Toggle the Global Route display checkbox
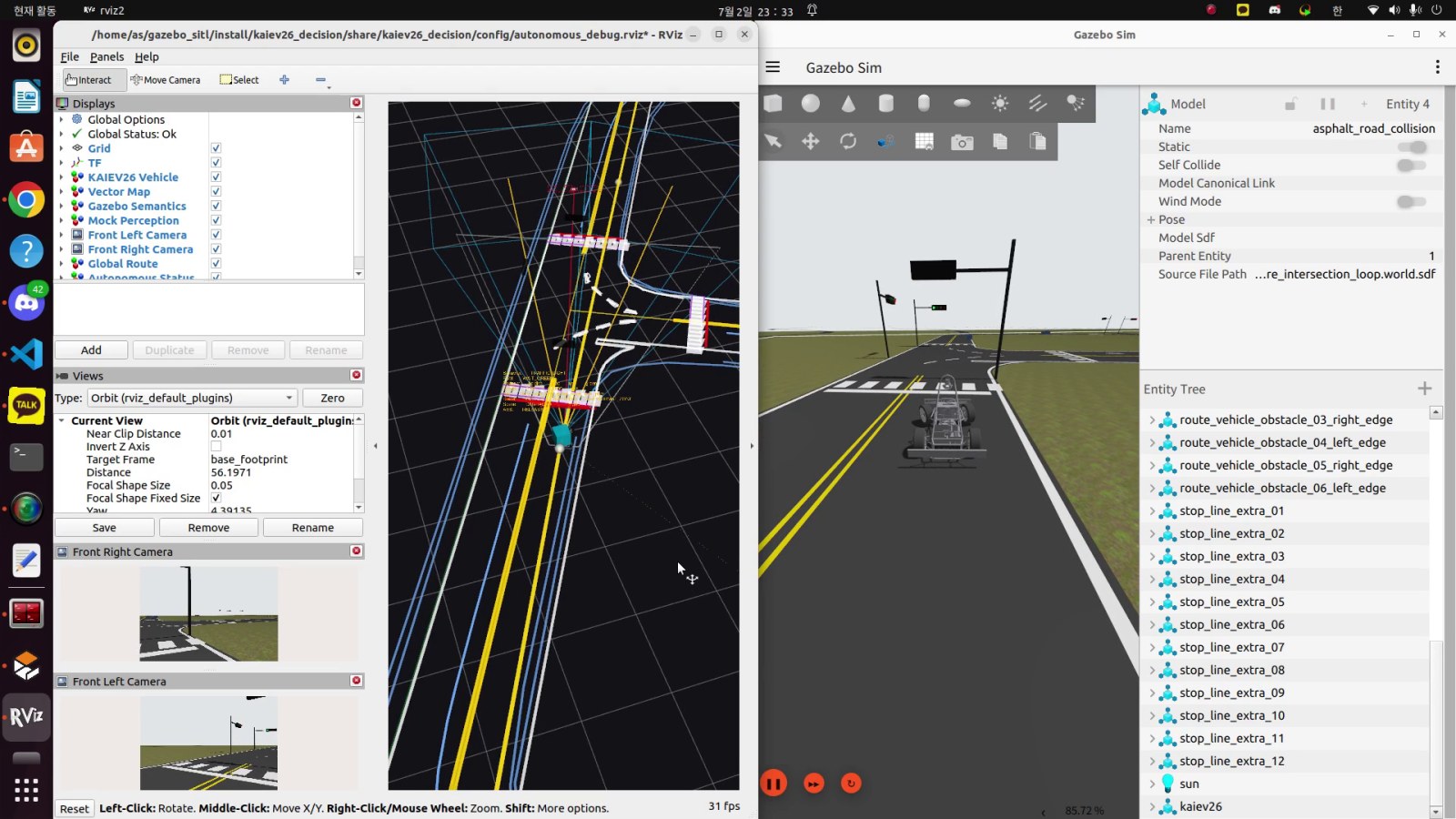Screen dimensions: 1456x819 [216, 264]
